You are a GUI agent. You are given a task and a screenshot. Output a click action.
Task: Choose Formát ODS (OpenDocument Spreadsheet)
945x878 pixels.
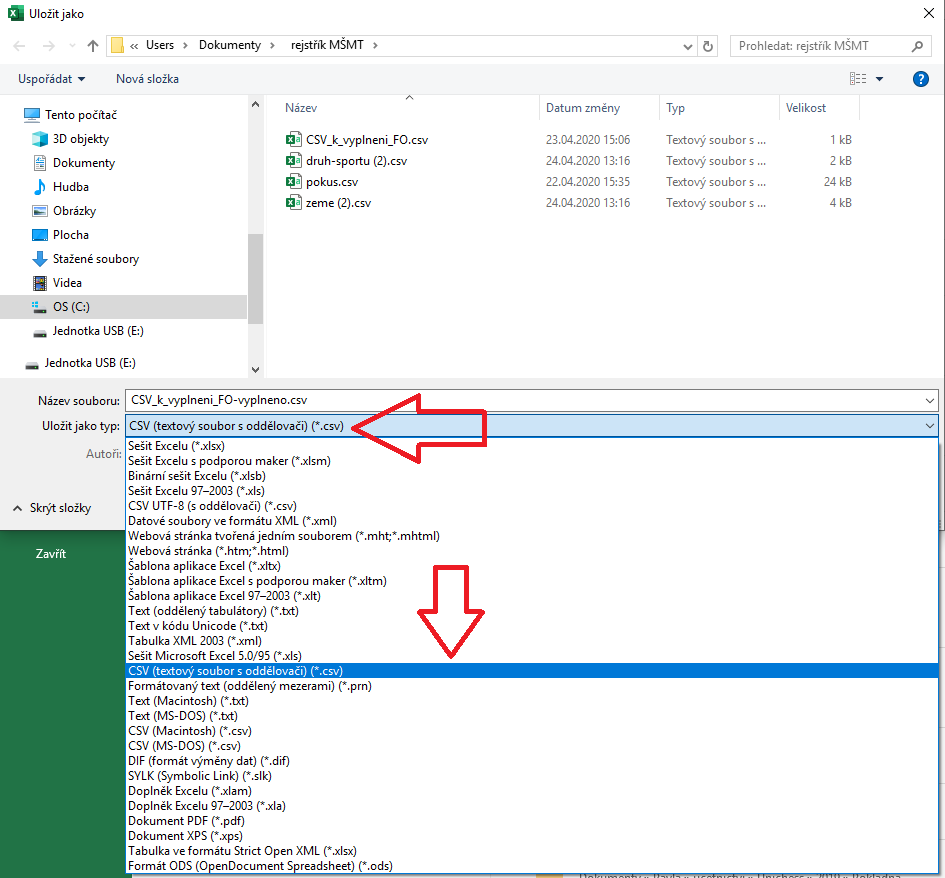click(532, 866)
